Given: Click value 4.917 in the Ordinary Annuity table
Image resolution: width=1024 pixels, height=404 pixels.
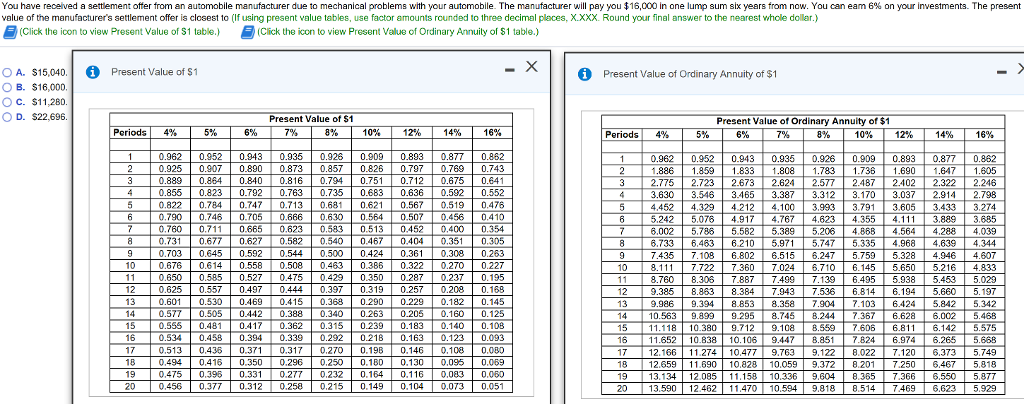Looking at the screenshot, I should (743, 220).
